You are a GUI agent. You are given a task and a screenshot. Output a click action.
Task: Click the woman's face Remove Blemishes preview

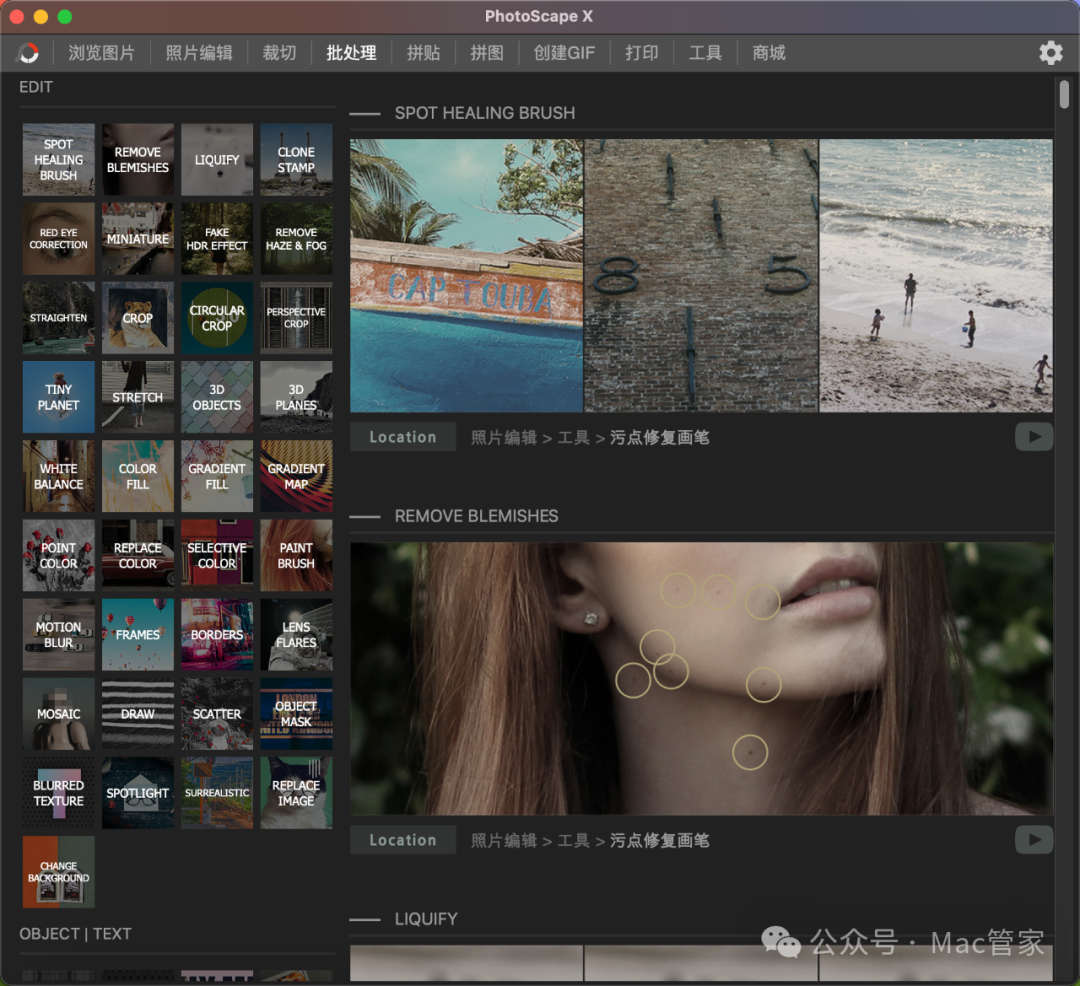pyautogui.click(x=701, y=678)
